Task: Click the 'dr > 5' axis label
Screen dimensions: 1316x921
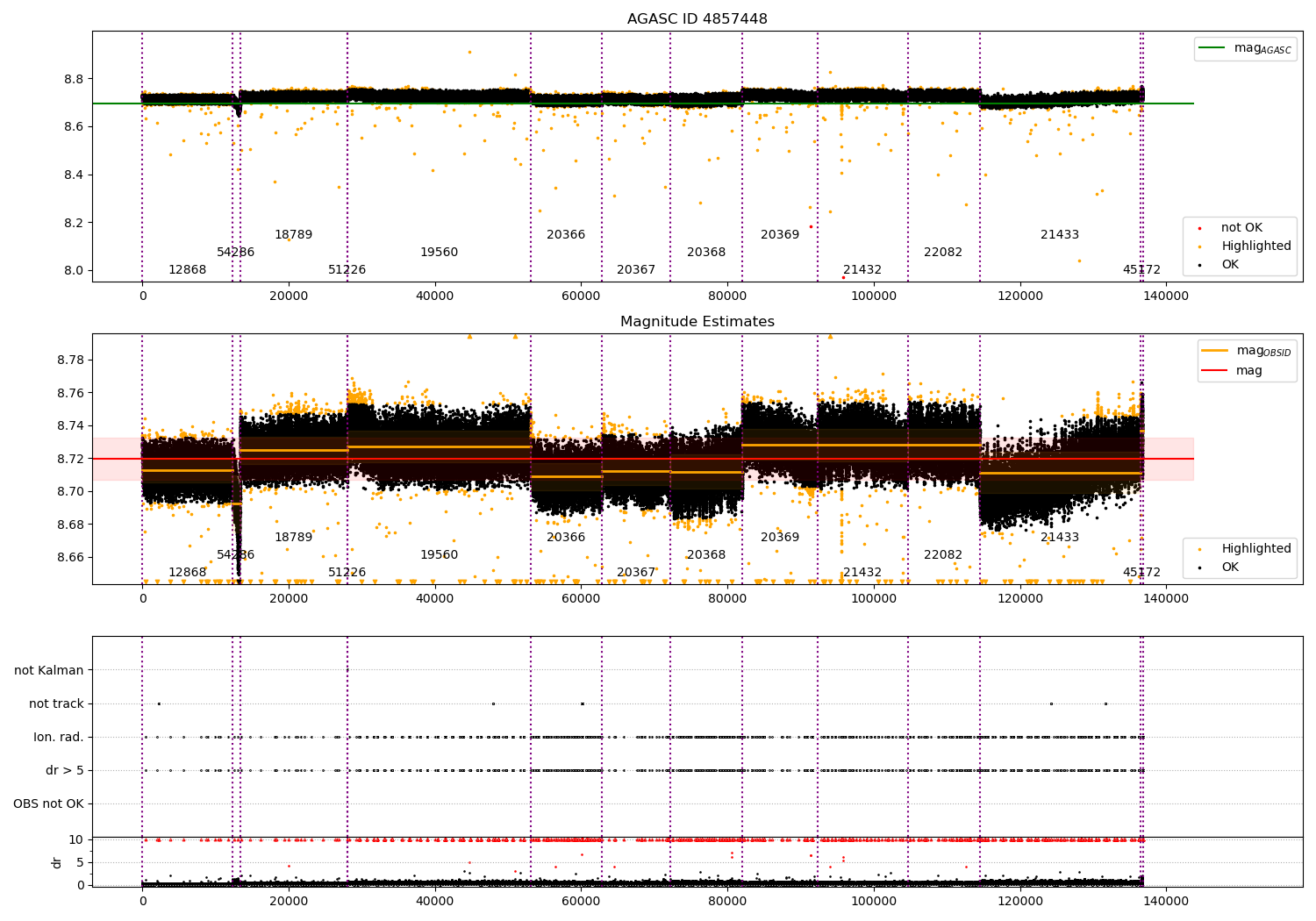Action: click(x=65, y=771)
